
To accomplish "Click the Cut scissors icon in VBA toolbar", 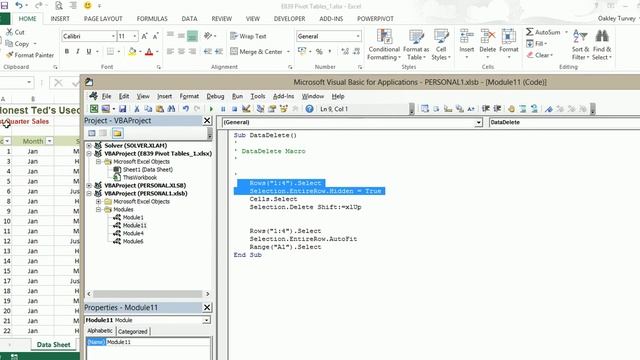I will pos(137,109).
